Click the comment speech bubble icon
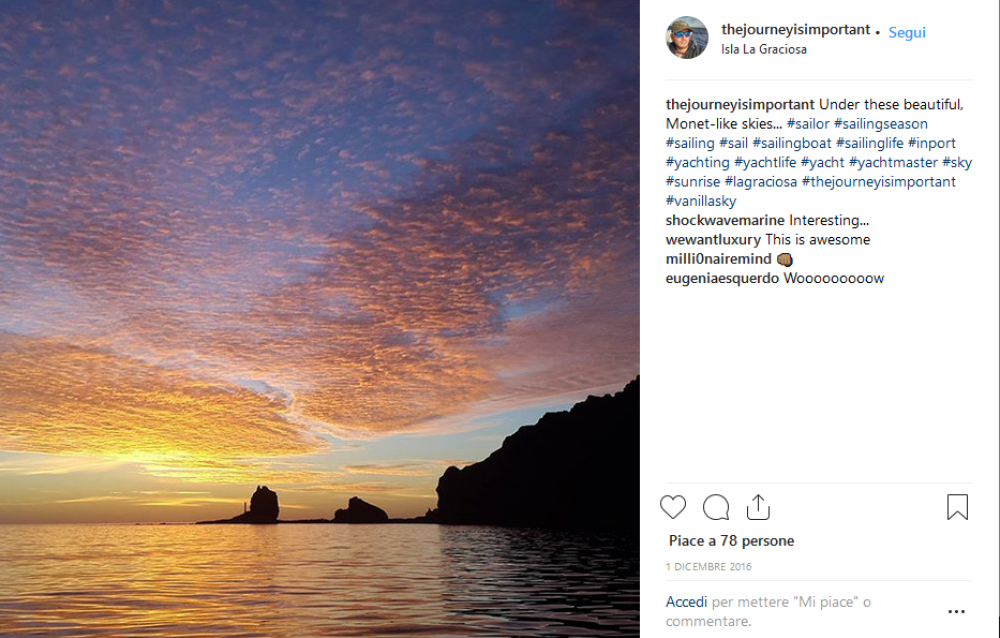Image resolution: width=1000 pixels, height=638 pixels. point(716,507)
